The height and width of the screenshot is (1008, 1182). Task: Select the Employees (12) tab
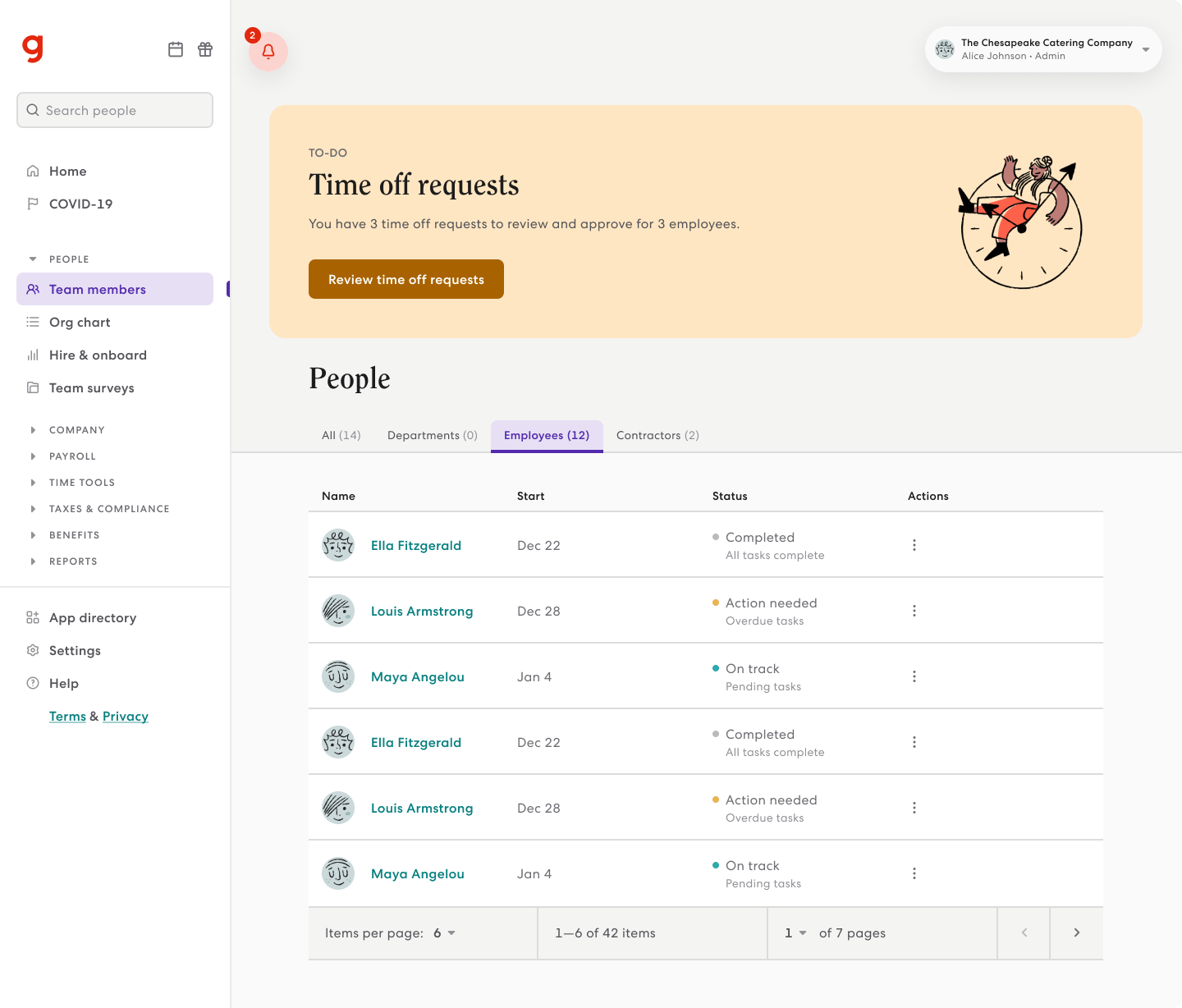point(547,435)
